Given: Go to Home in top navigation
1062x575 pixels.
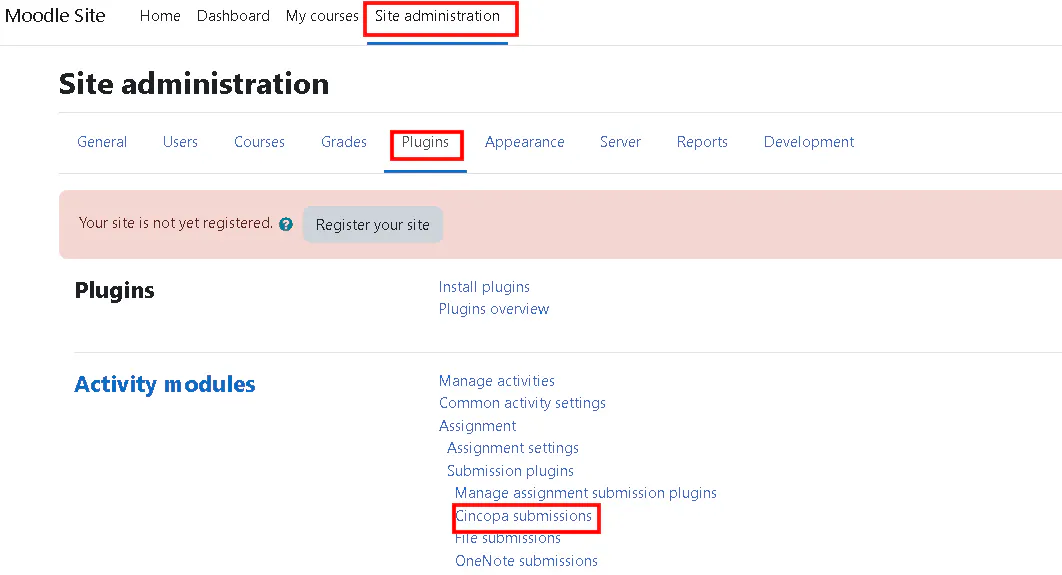Looking at the screenshot, I should click(160, 16).
